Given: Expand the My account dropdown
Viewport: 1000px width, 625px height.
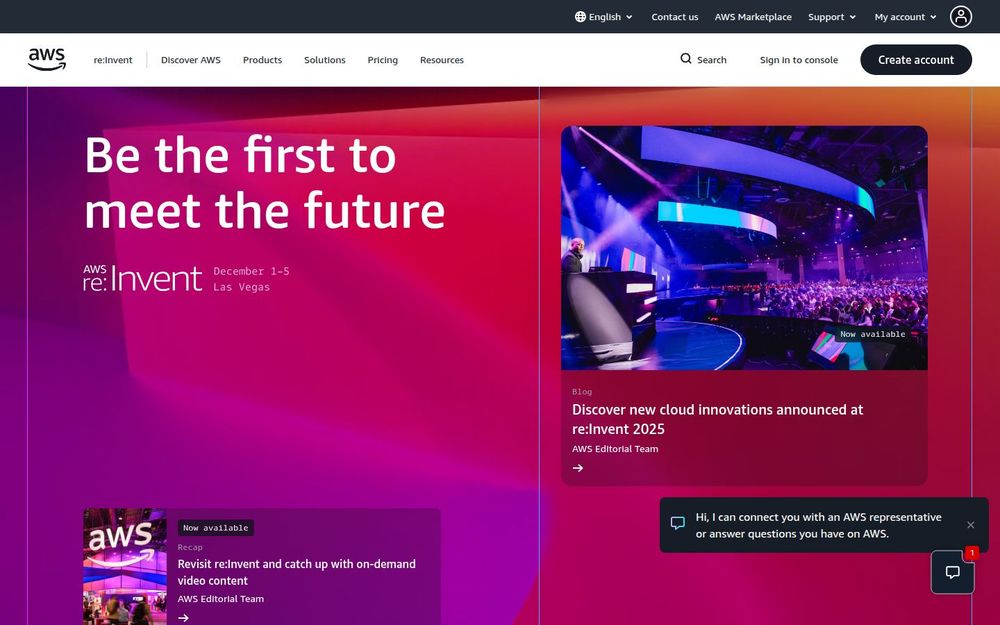Looking at the screenshot, I should [x=903, y=17].
